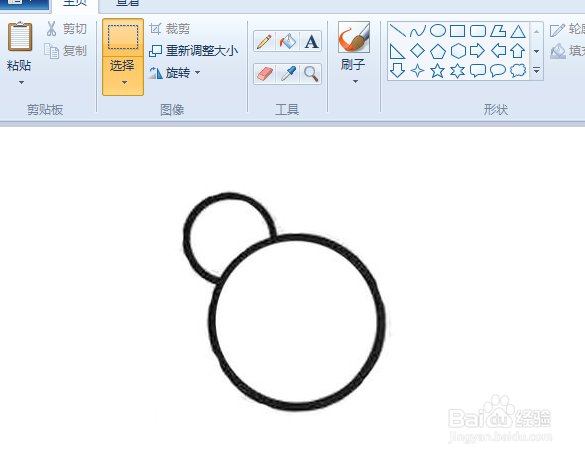Choose the Curve shape

click(x=417, y=31)
